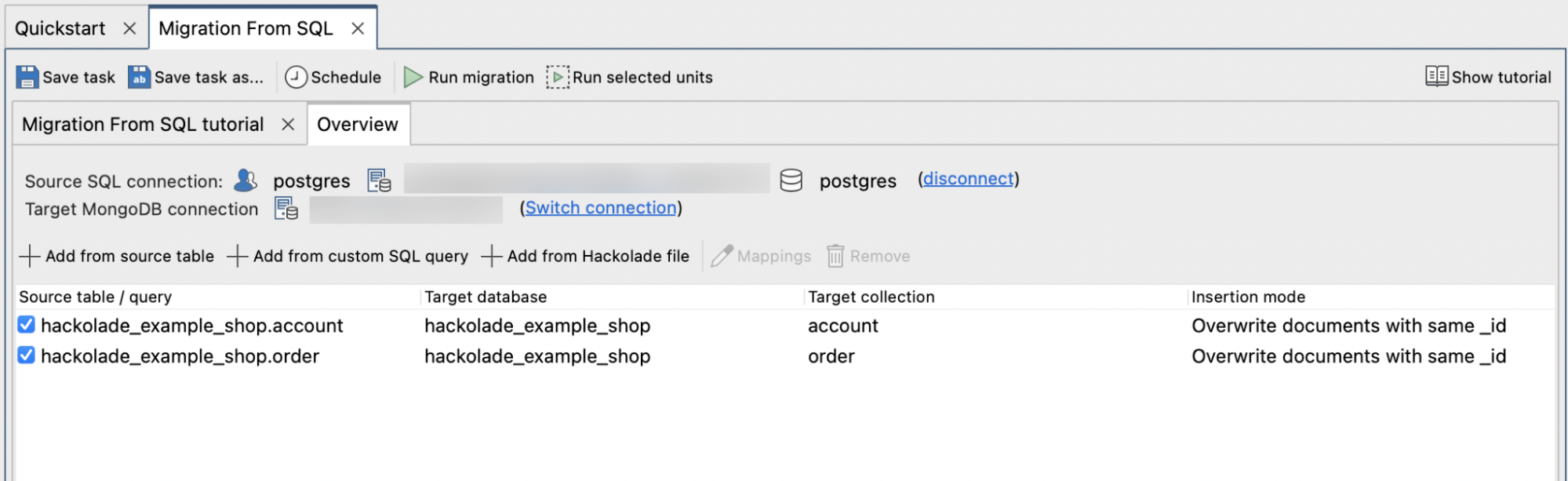
Task: Click the plus icon beside Add from Hackolade file
Action: pyautogui.click(x=492, y=255)
